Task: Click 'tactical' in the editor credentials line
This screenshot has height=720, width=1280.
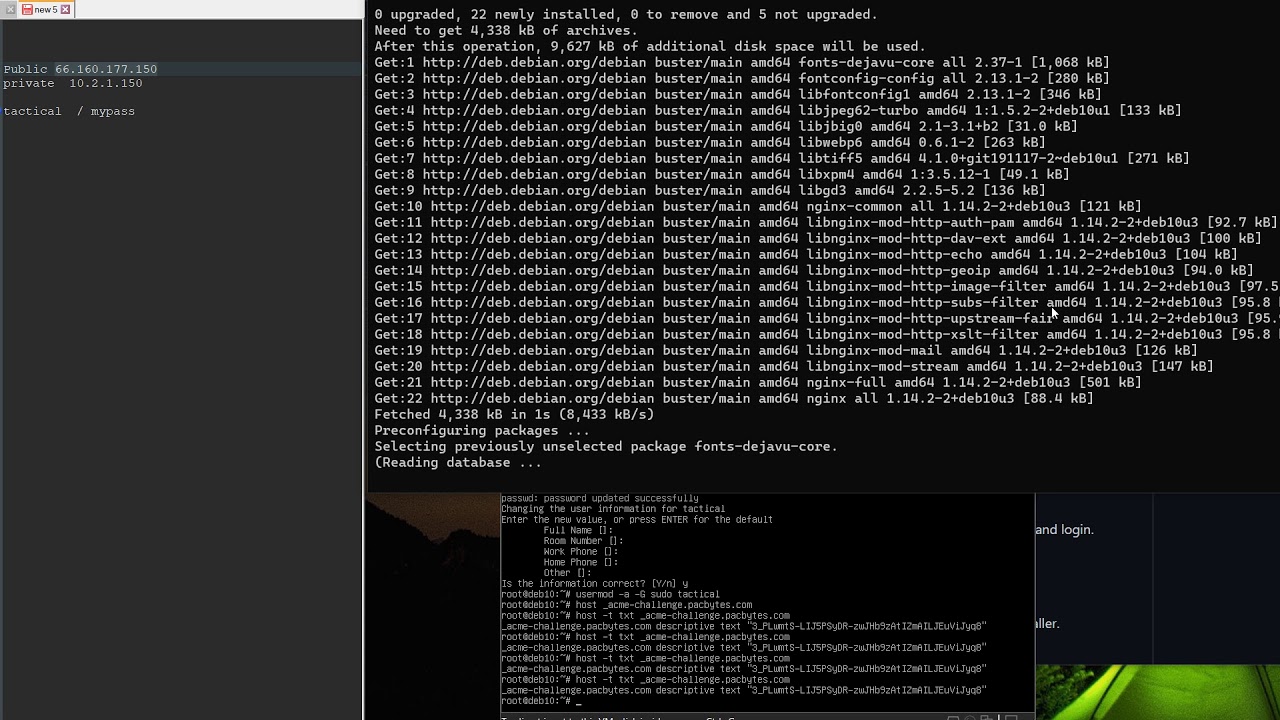Action: pyautogui.click(x=32, y=111)
